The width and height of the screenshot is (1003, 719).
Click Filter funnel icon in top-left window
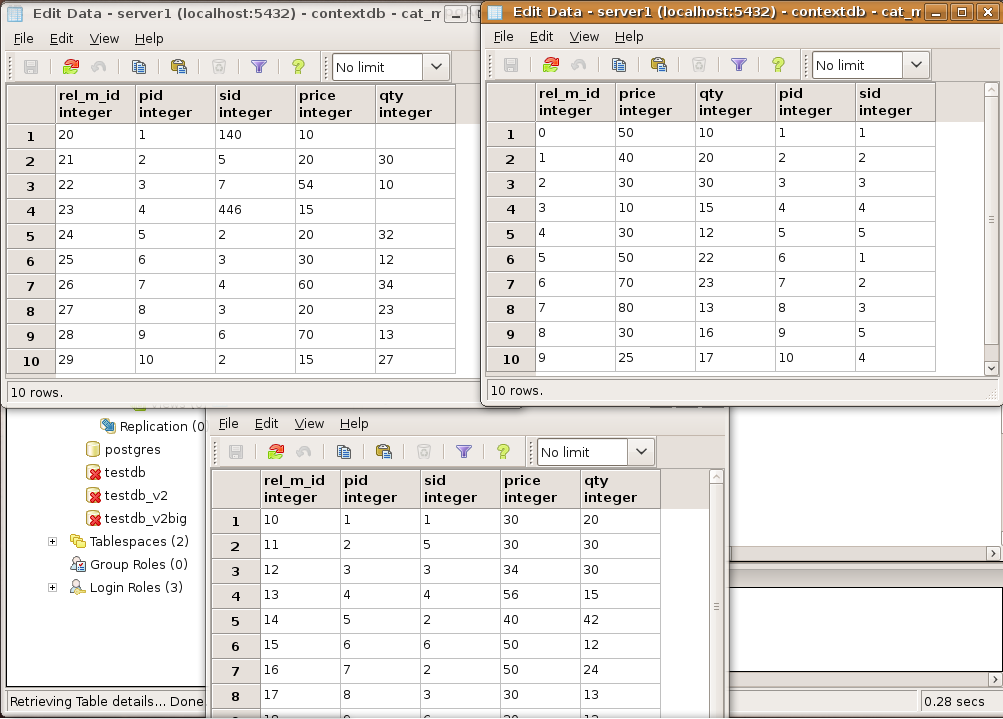(x=259, y=67)
